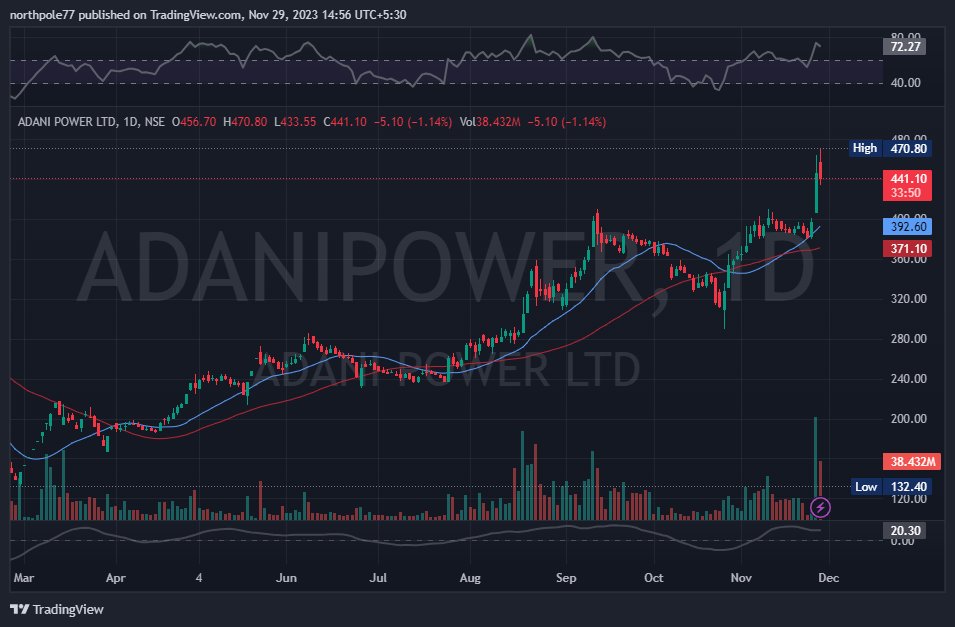Click the low price L433.55 in legend
Viewport: 955px width, 627px height.
pos(295,122)
